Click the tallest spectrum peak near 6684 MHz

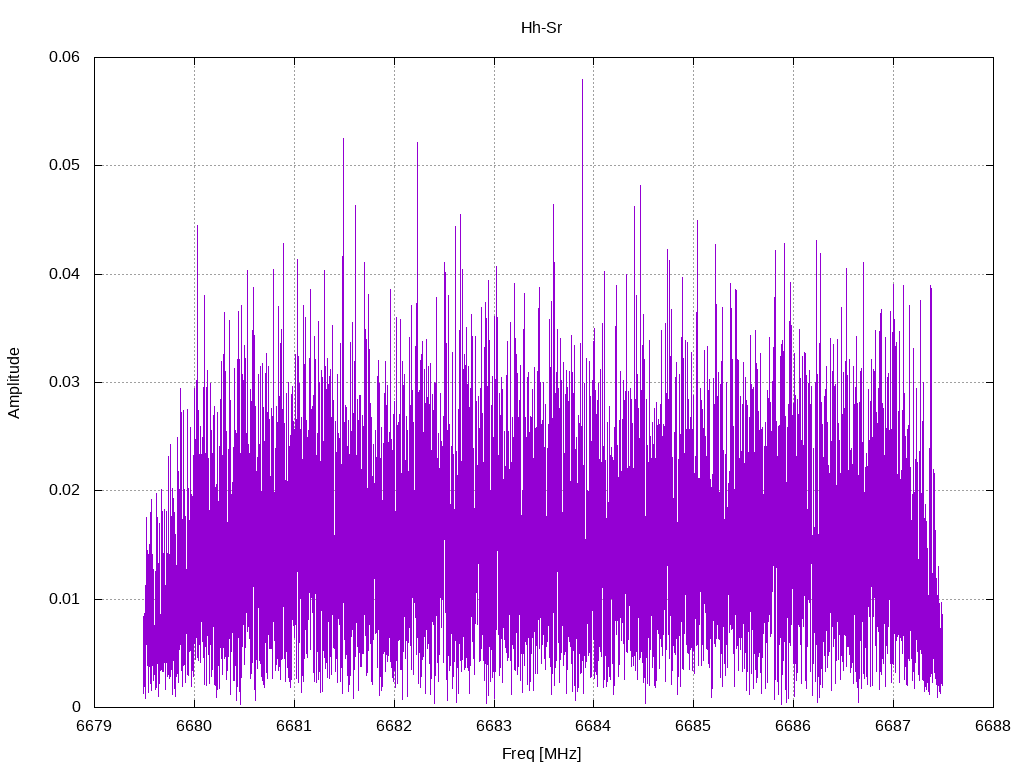point(583,82)
